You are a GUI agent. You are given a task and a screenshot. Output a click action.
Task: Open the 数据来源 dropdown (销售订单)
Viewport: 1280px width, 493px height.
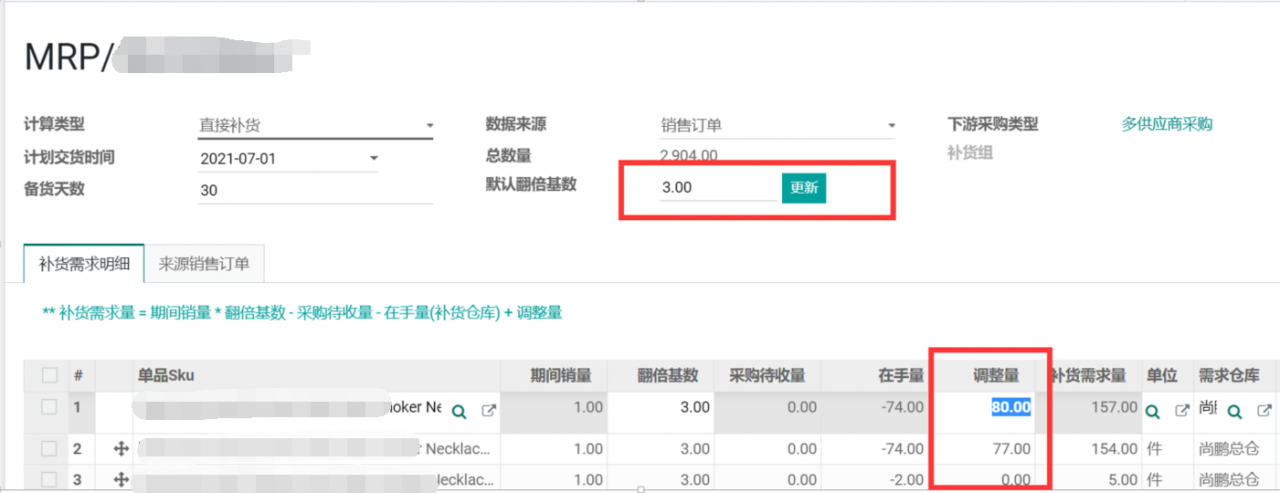coord(777,126)
